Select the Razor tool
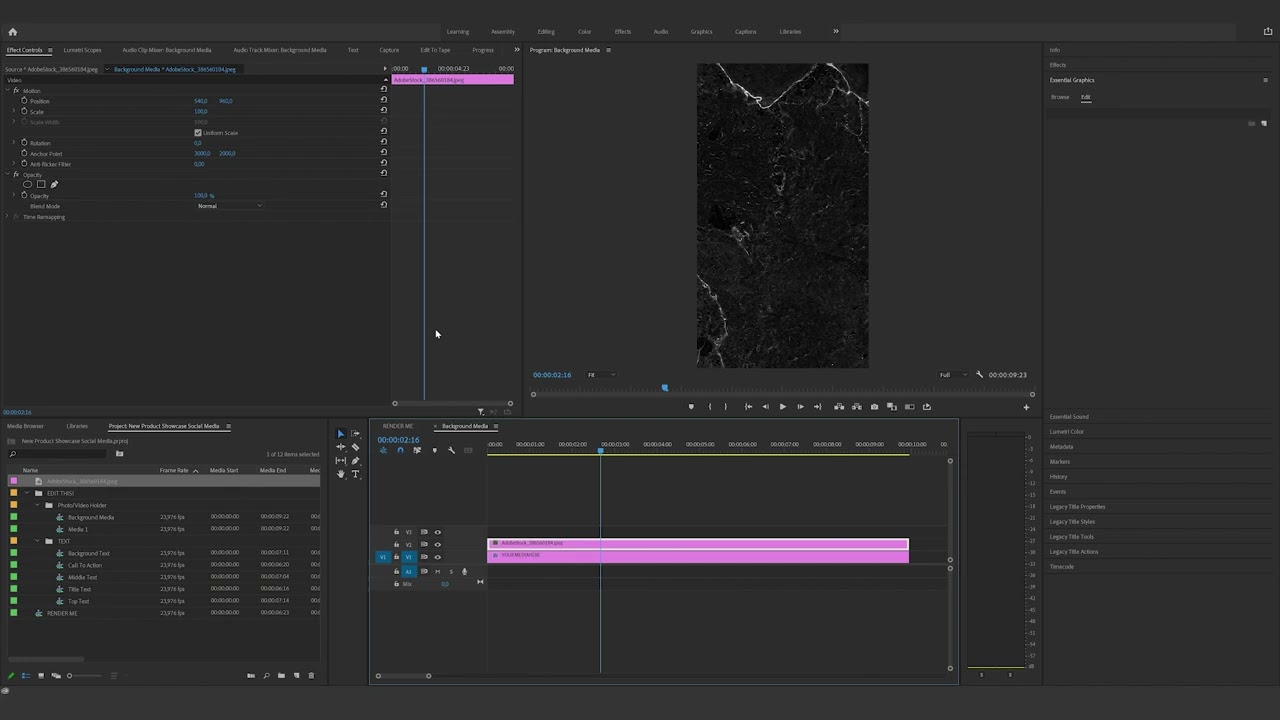The width and height of the screenshot is (1280, 720). pyautogui.click(x=355, y=447)
